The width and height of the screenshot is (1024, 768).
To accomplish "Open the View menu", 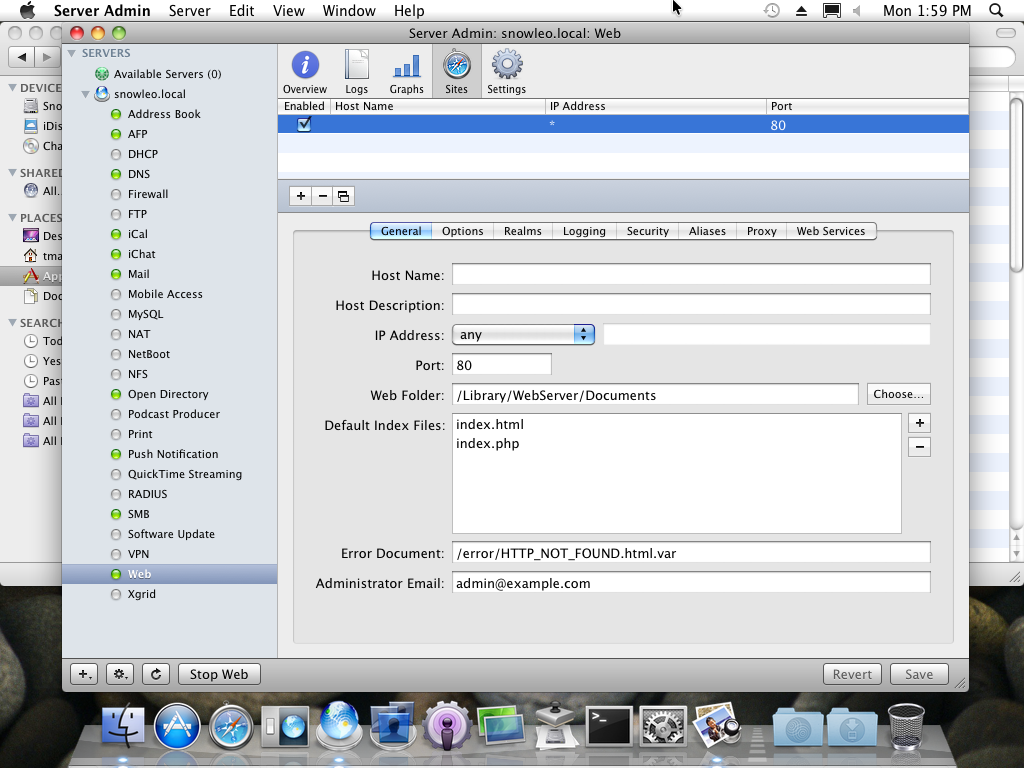I will [x=289, y=10].
